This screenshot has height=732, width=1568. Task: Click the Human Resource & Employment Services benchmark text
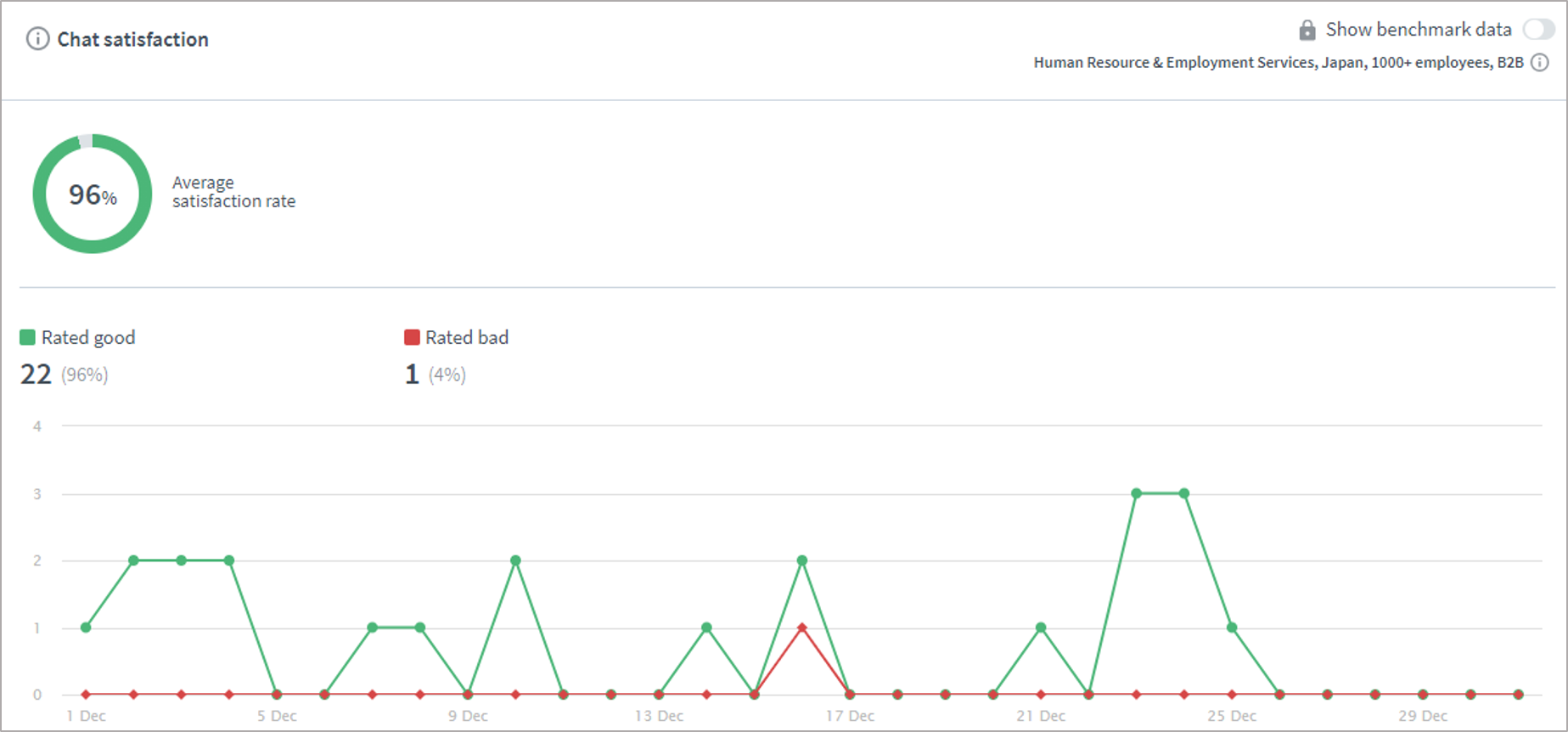click(x=1278, y=63)
